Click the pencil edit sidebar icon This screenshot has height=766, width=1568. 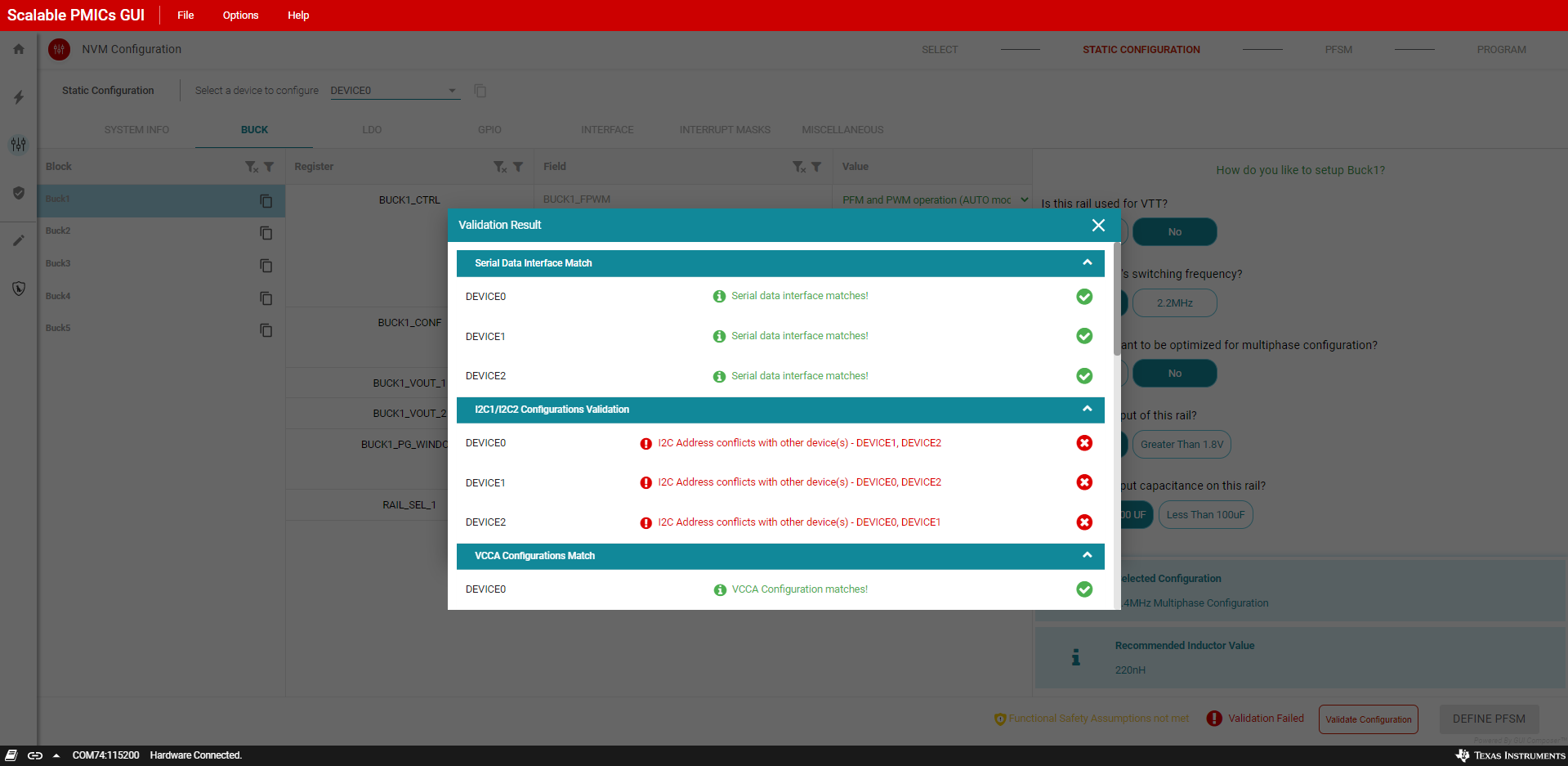(x=19, y=240)
